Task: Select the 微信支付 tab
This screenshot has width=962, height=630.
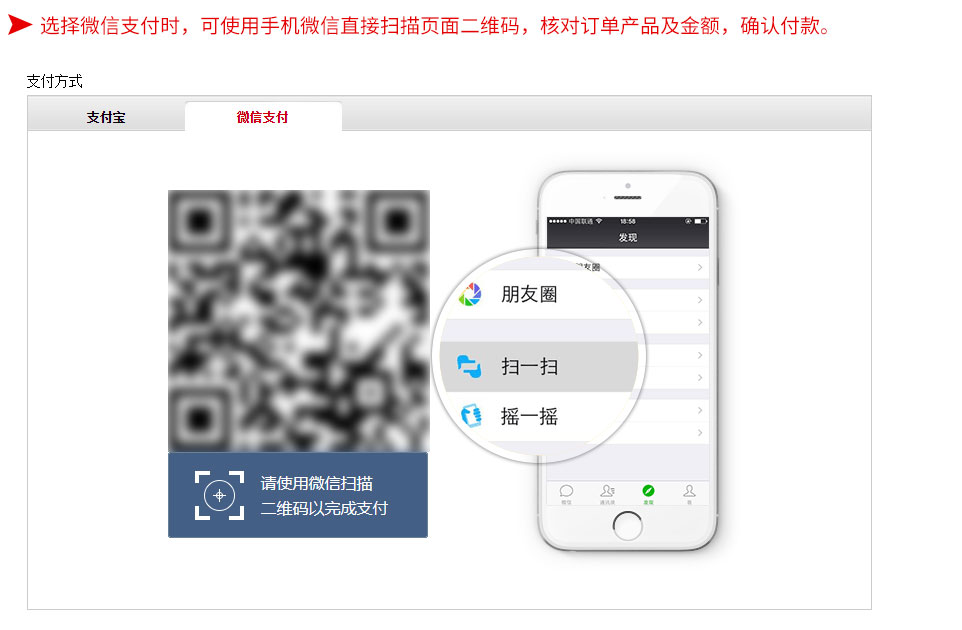Action: point(263,117)
